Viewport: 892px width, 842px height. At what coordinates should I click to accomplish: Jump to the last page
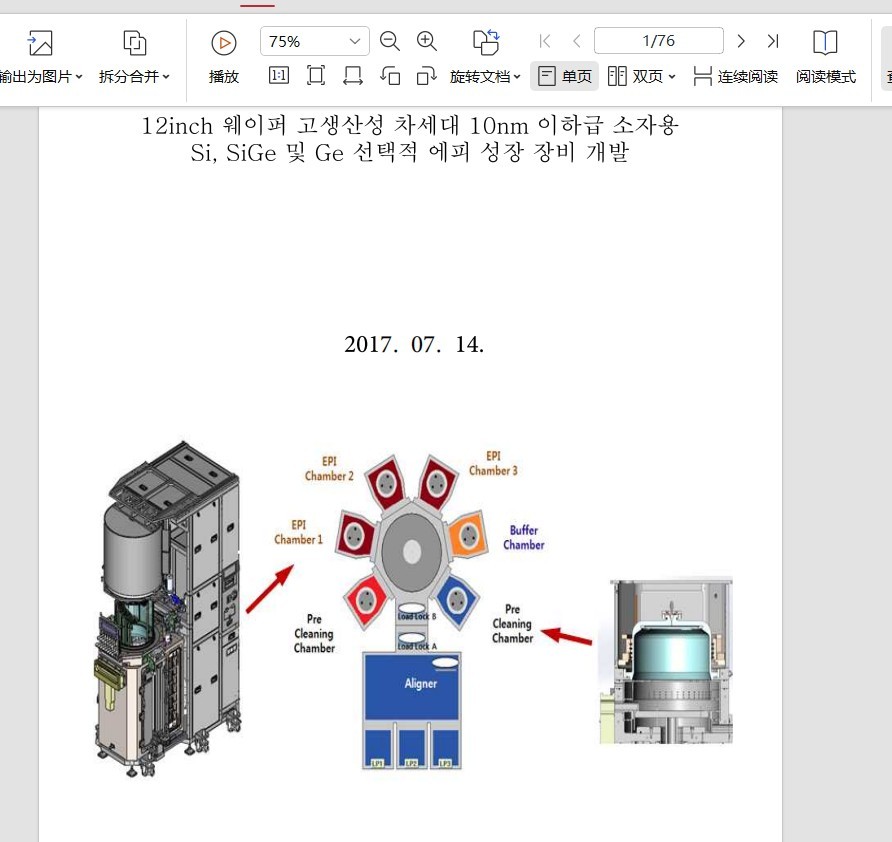coord(773,41)
